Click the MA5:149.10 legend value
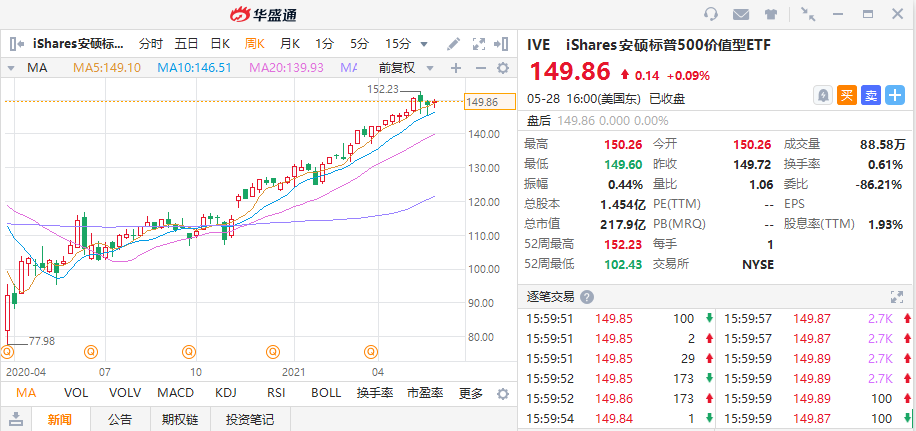 pyautogui.click(x=107, y=68)
